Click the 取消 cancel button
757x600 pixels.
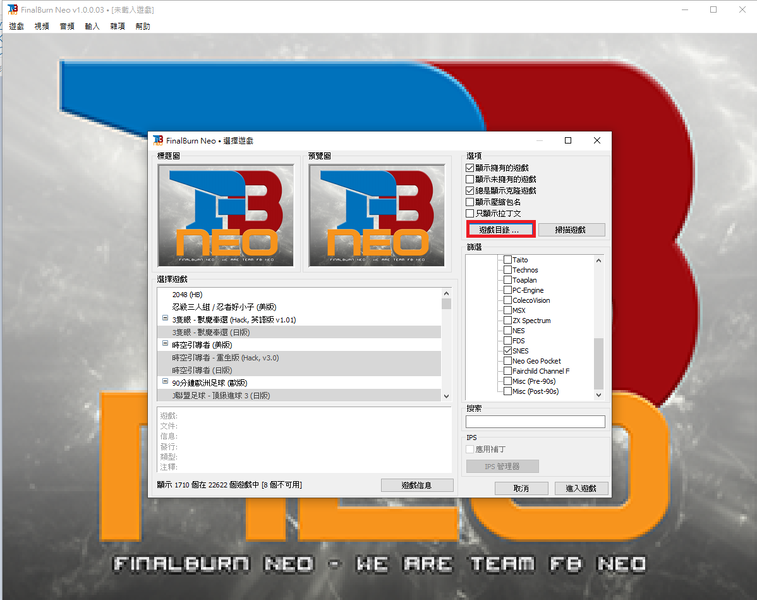[521, 488]
